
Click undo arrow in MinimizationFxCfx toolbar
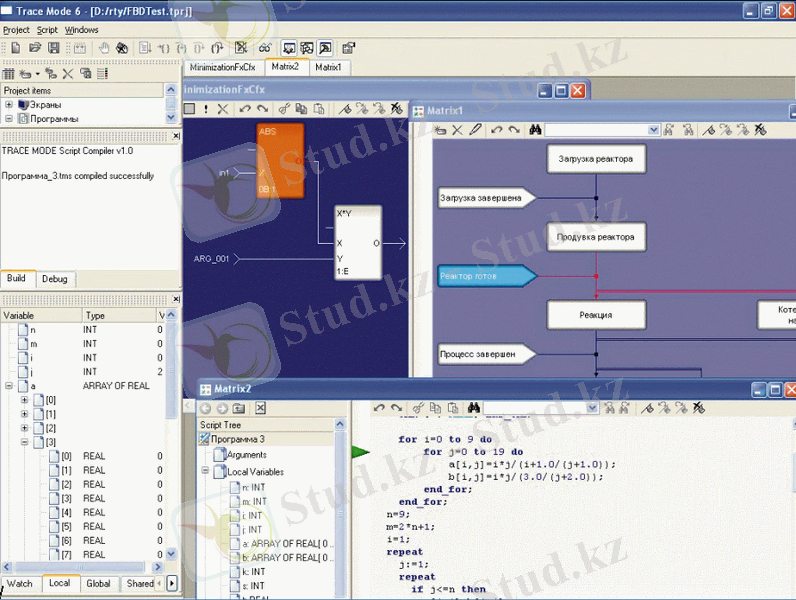click(x=243, y=109)
